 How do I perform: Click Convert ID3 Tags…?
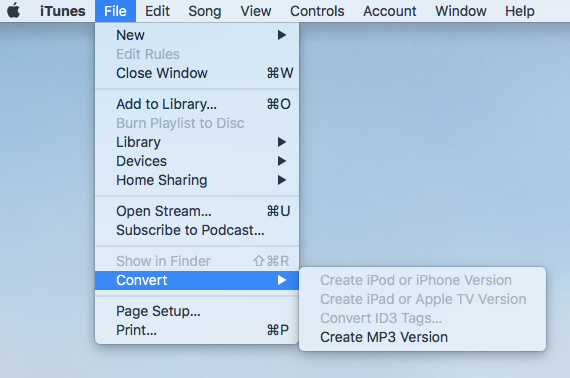click(x=422, y=318)
